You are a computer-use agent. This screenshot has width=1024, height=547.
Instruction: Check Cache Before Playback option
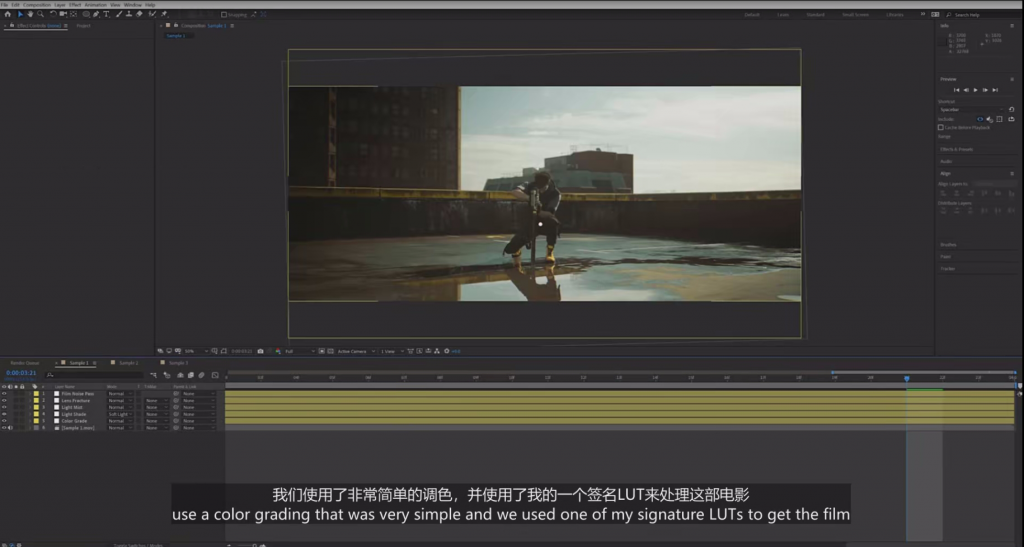click(x=940, y=127)
